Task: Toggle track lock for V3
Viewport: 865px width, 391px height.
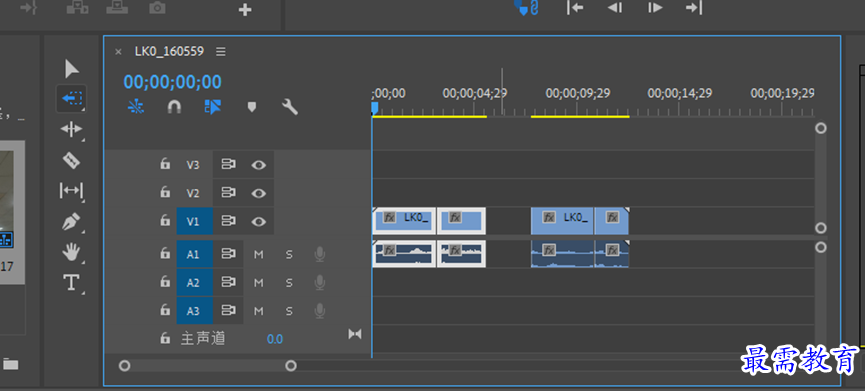Action: coord(165,164)
